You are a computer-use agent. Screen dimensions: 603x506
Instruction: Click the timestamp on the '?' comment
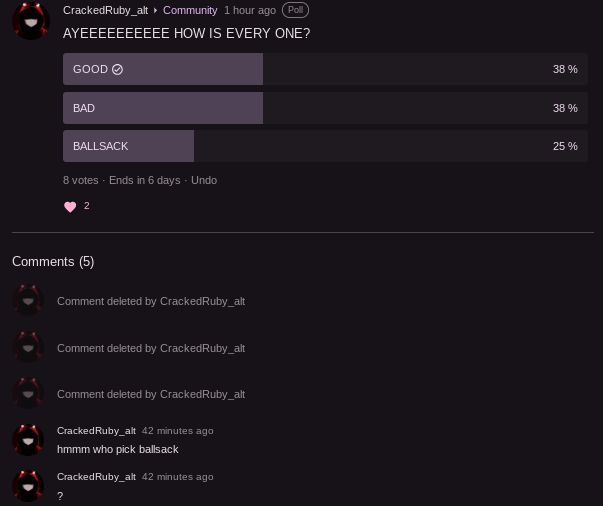pos(177,477)
